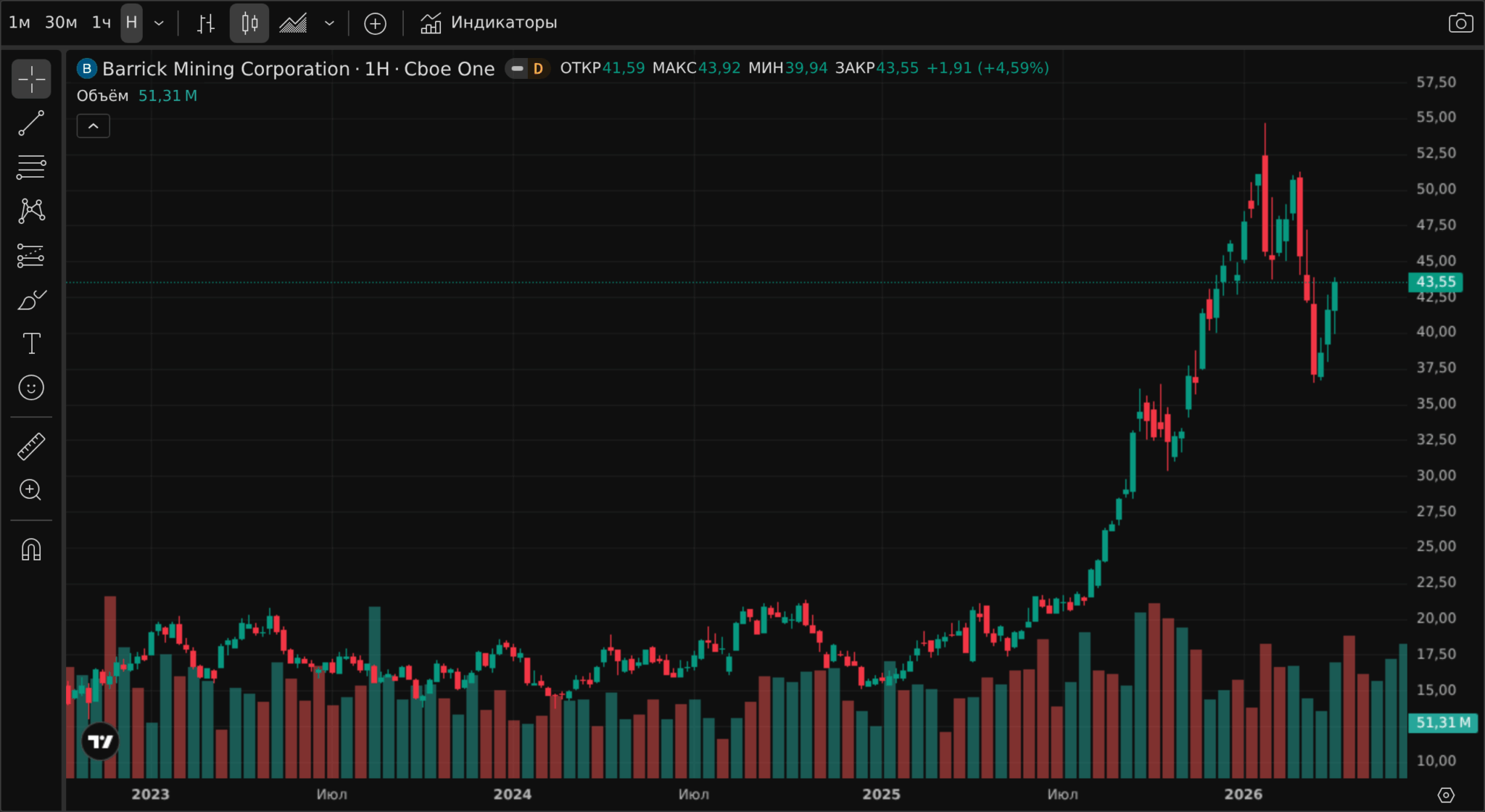
Task: Open the forecasting and measurement tools
Action: pos(31,255)
